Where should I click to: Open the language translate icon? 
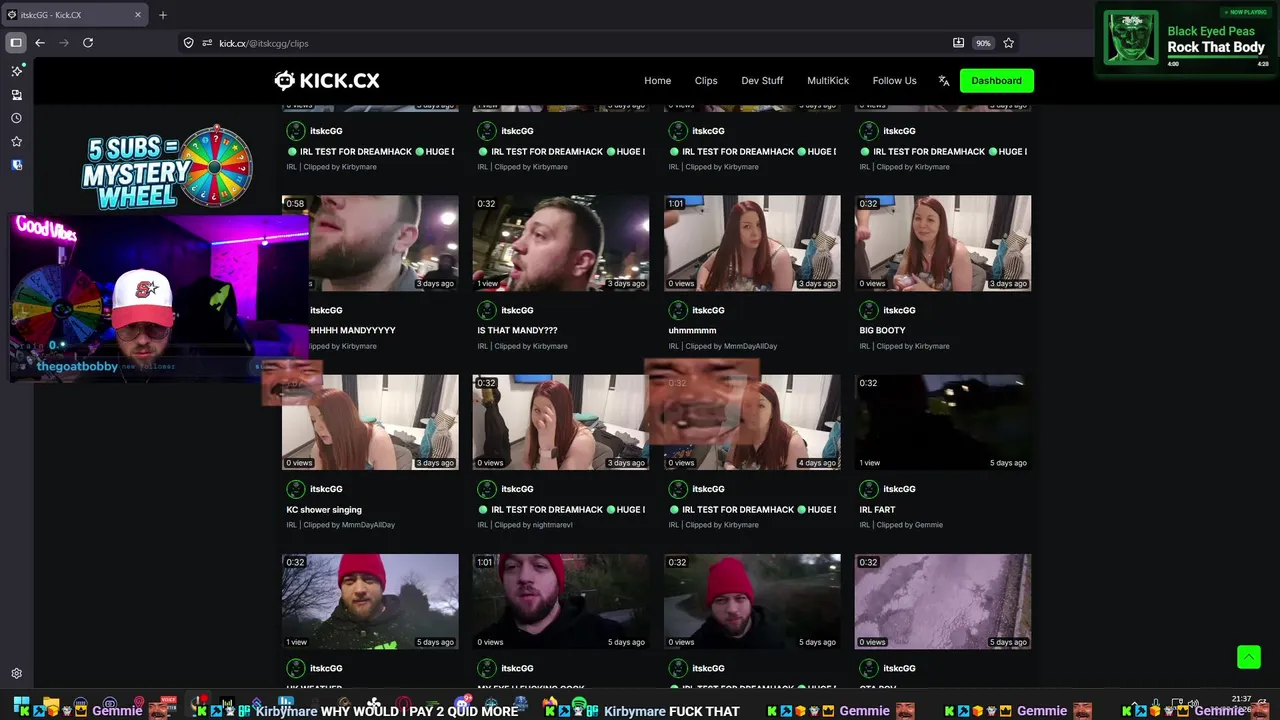tap(943, 81)
